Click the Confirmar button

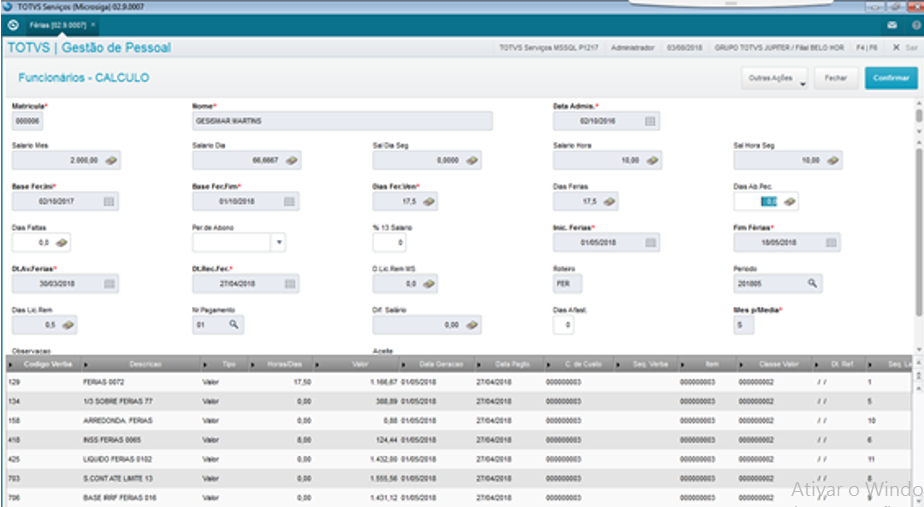pos(891,78)
